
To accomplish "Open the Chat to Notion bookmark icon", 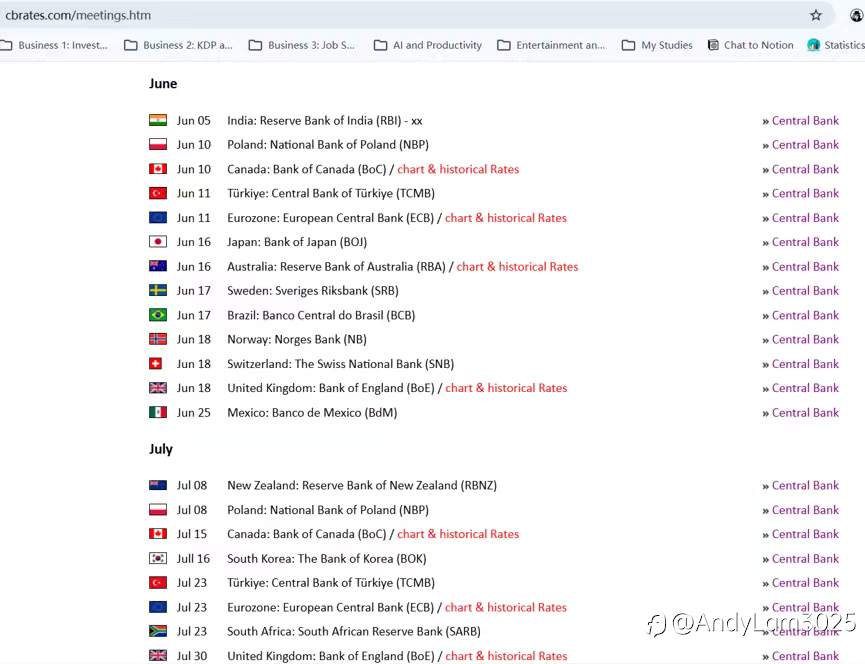I will tap(713, 45).
